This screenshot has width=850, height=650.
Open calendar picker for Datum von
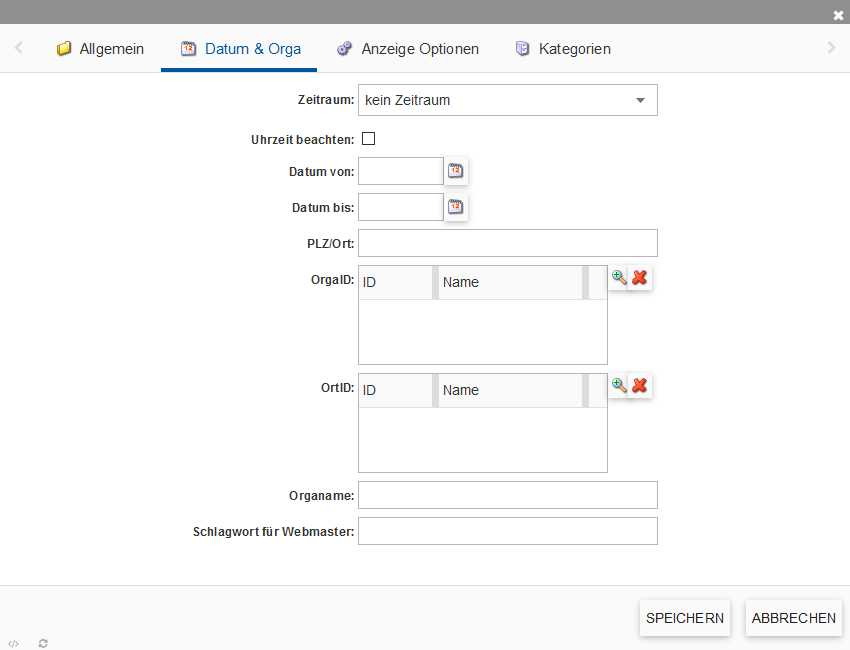coord(455,171)
